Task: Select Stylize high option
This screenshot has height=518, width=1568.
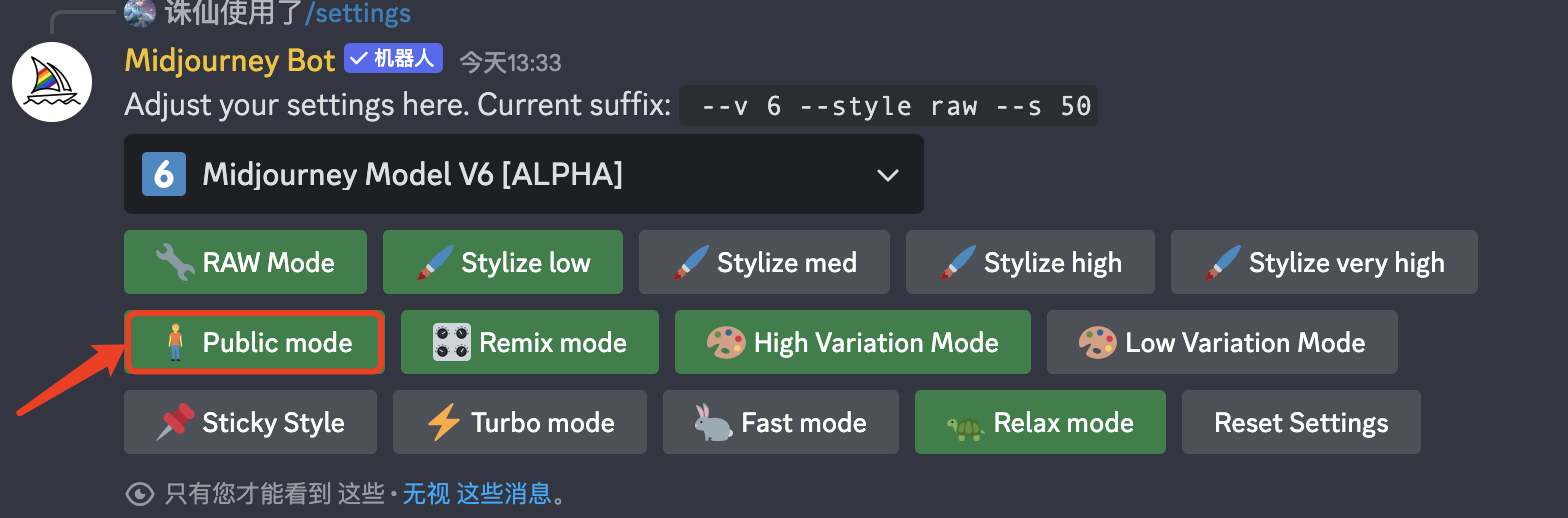Action: (1030, 262)
